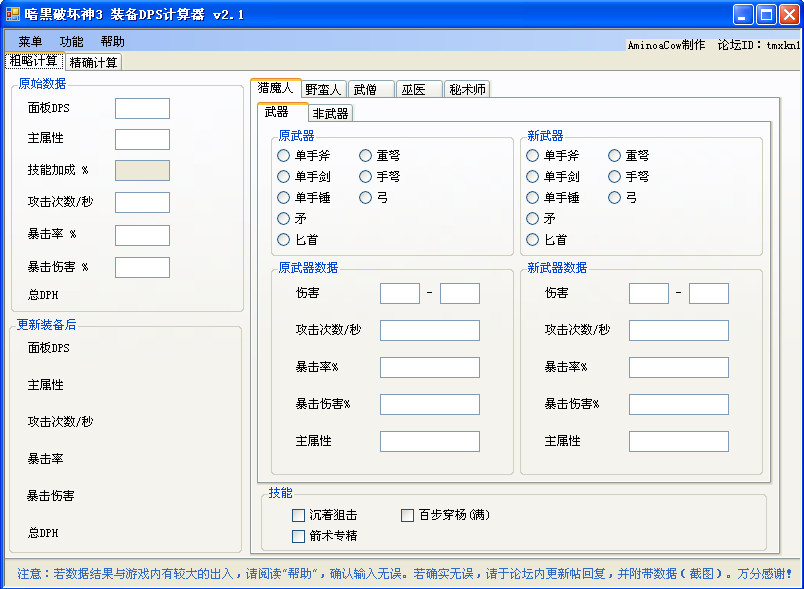
Task: Select the 巫医 class tab
Action: [418, 90]
